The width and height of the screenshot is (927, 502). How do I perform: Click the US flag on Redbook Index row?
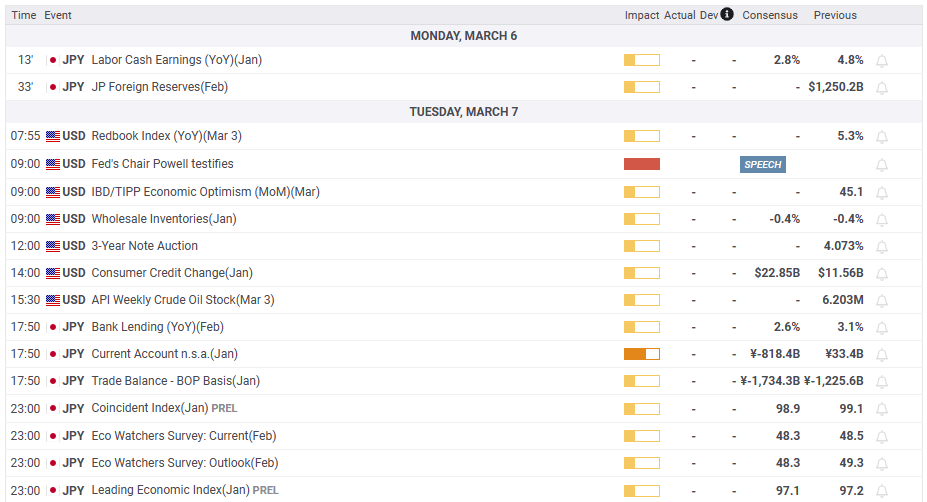pyautogui.click(x=53, y=137)
